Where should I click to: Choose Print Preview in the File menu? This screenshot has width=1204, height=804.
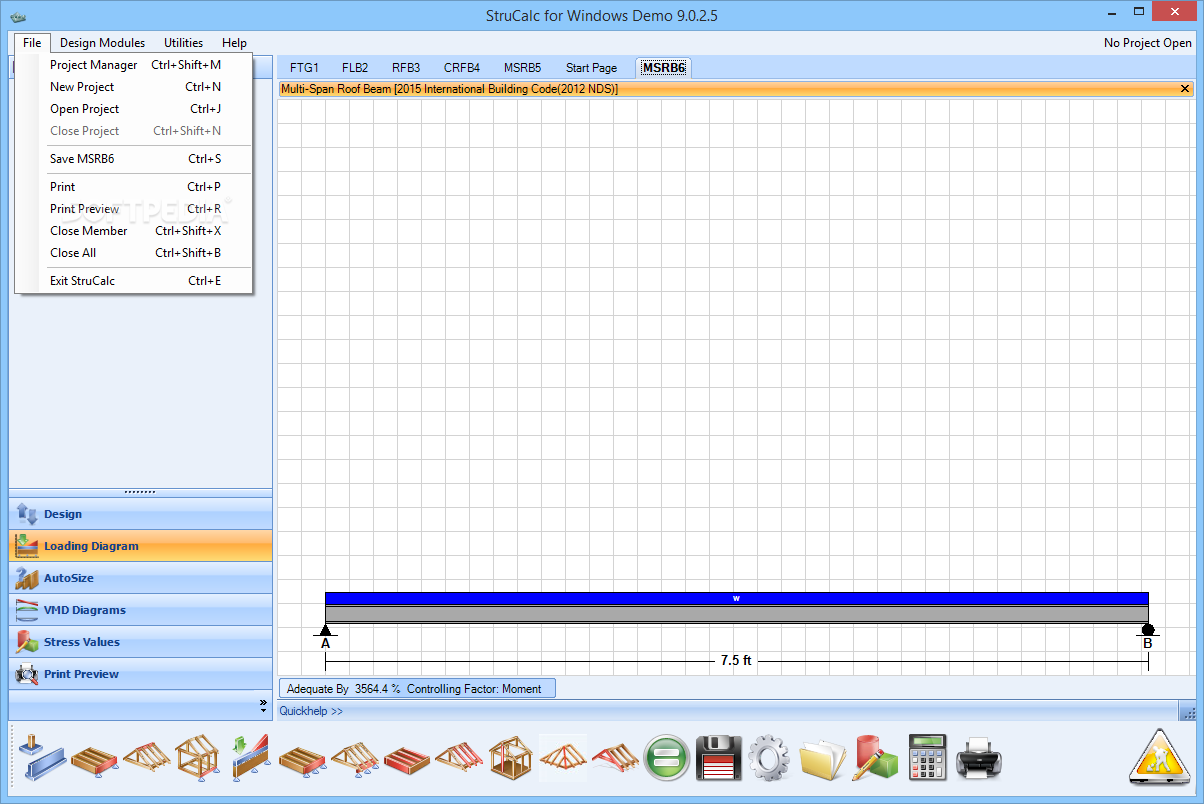tap(134, 209)
